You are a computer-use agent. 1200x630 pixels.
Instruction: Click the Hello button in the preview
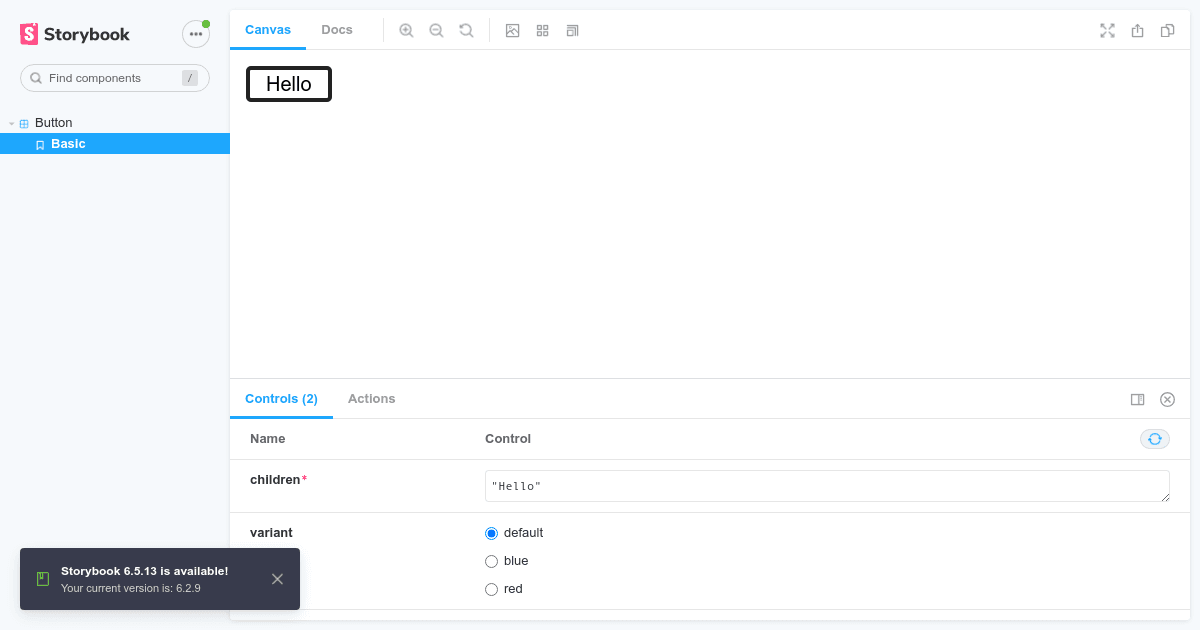(288, 84)
